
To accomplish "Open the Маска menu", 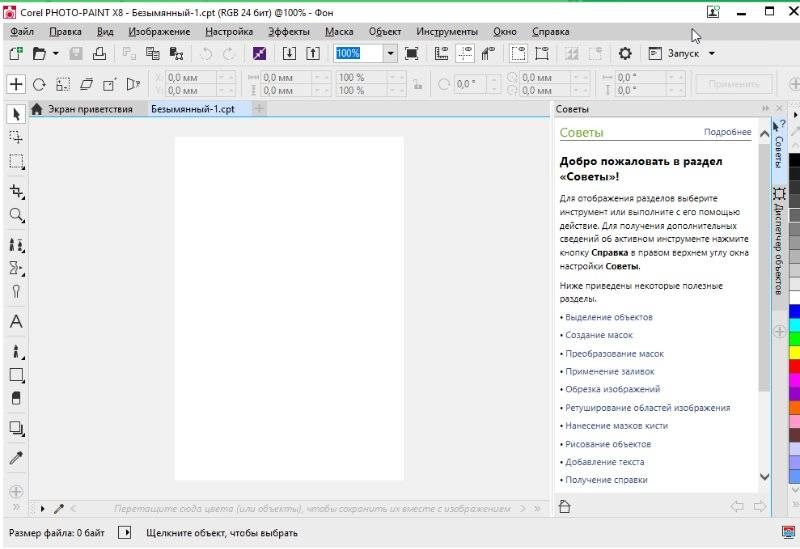I will [x=339, y=32].
